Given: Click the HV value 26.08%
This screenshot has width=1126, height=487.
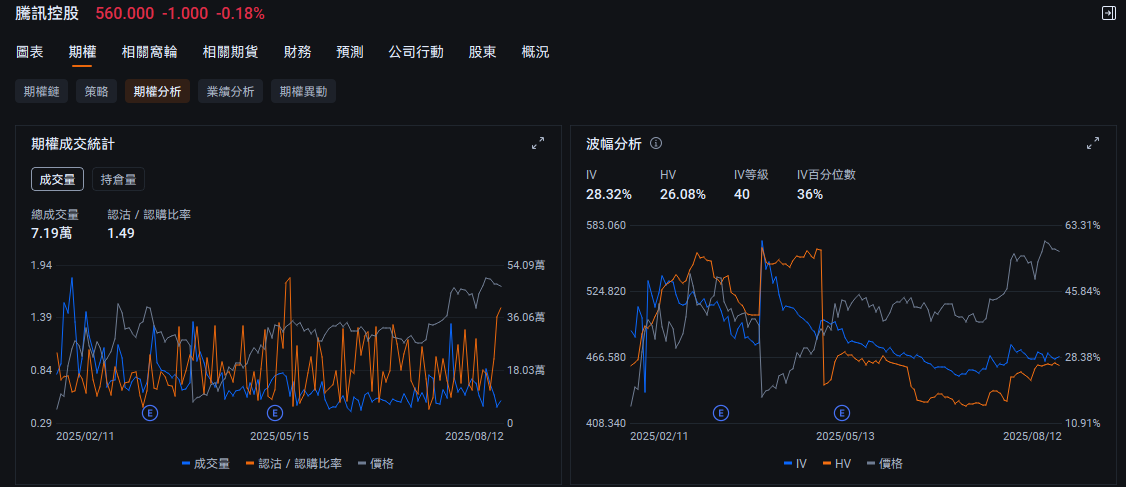Looking at the screenshot, I should [x=683, y=195].
